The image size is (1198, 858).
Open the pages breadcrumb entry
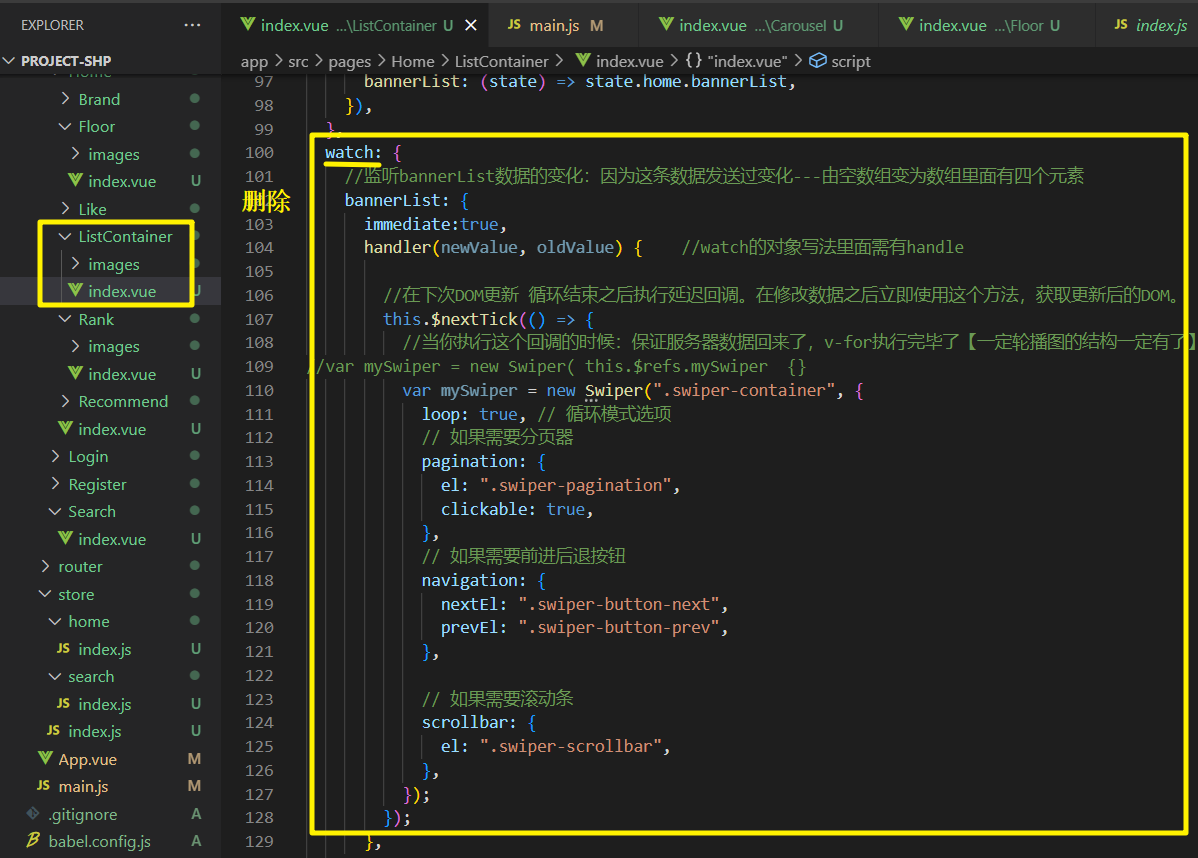tap(350, 61)
